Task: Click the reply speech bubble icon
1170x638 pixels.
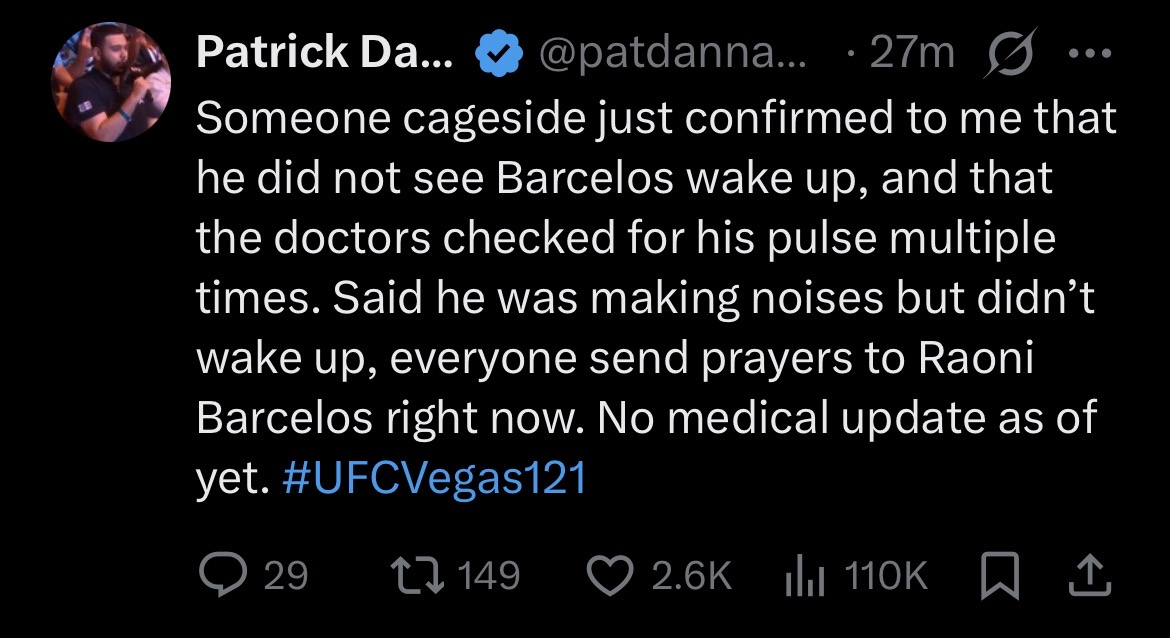Action: coord(223,575)
